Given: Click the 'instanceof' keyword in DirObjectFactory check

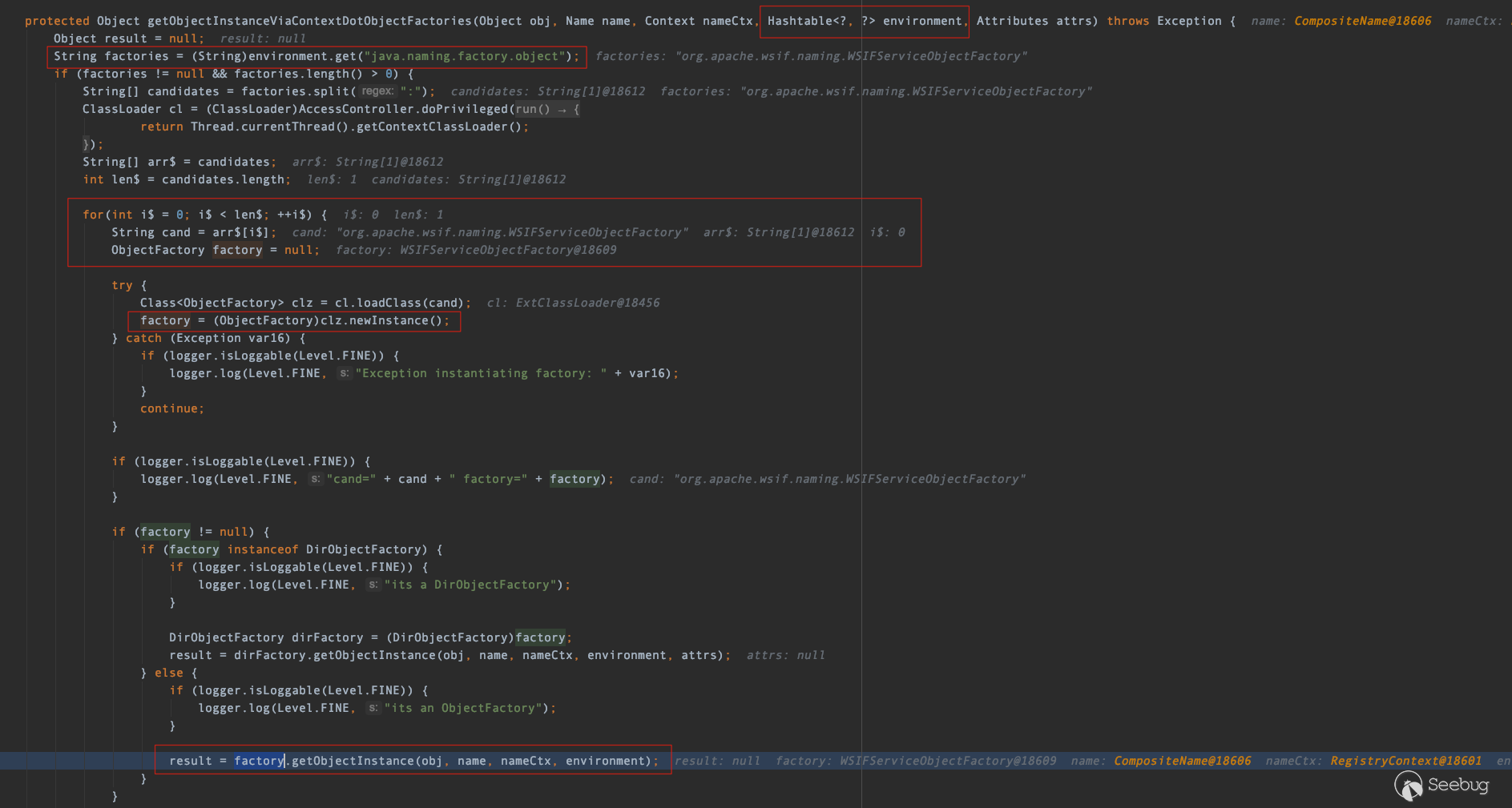Looking at the screenshot, I should point(262,549).
